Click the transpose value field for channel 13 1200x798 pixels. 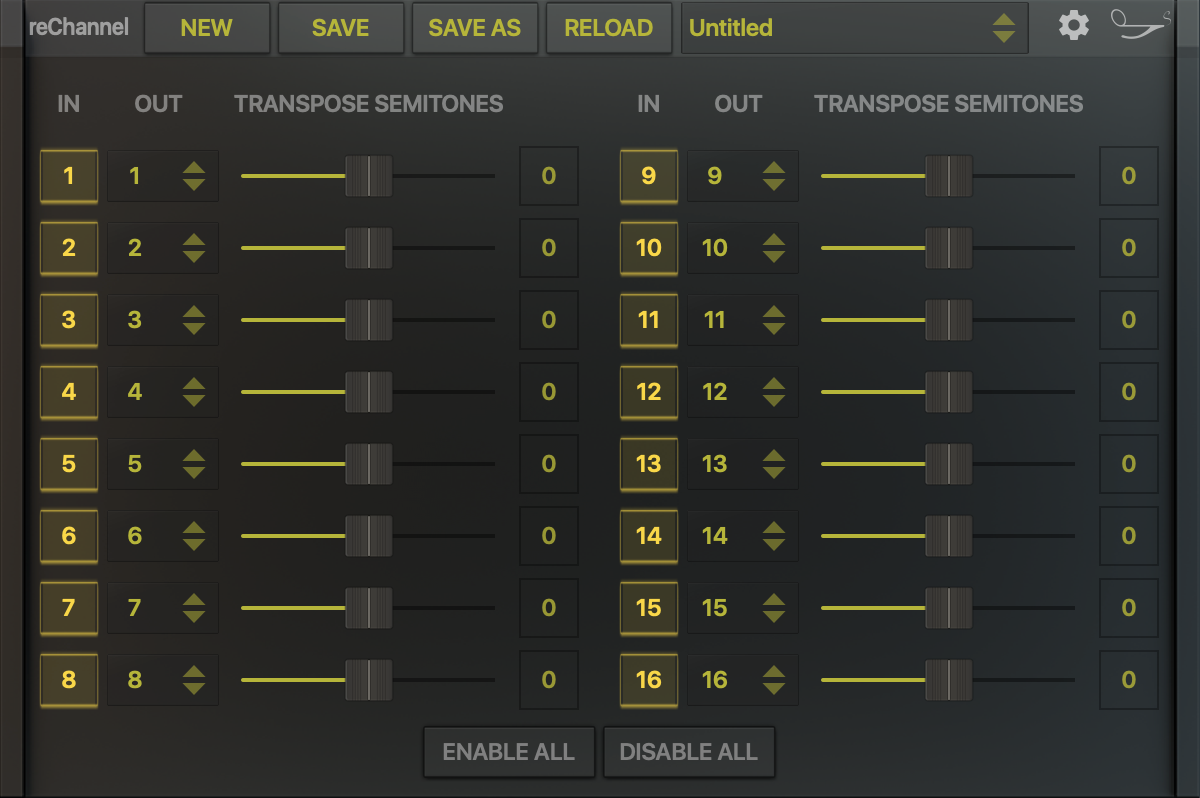point(1128,464)
